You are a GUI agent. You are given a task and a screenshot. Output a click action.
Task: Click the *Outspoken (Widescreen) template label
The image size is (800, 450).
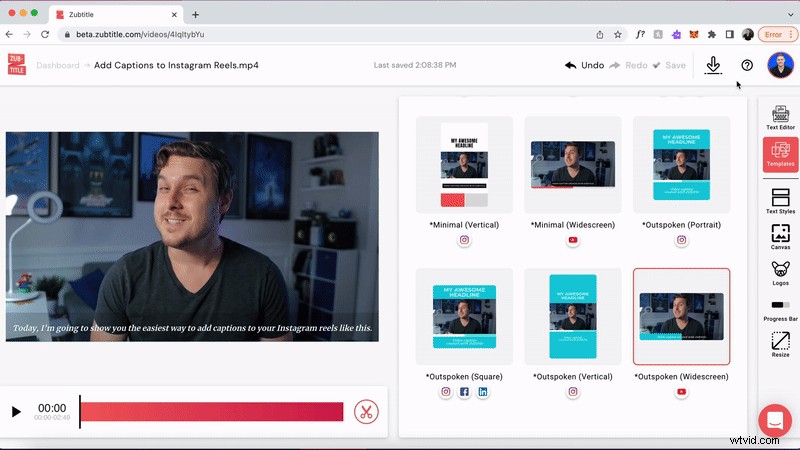(x=682, y=377)
